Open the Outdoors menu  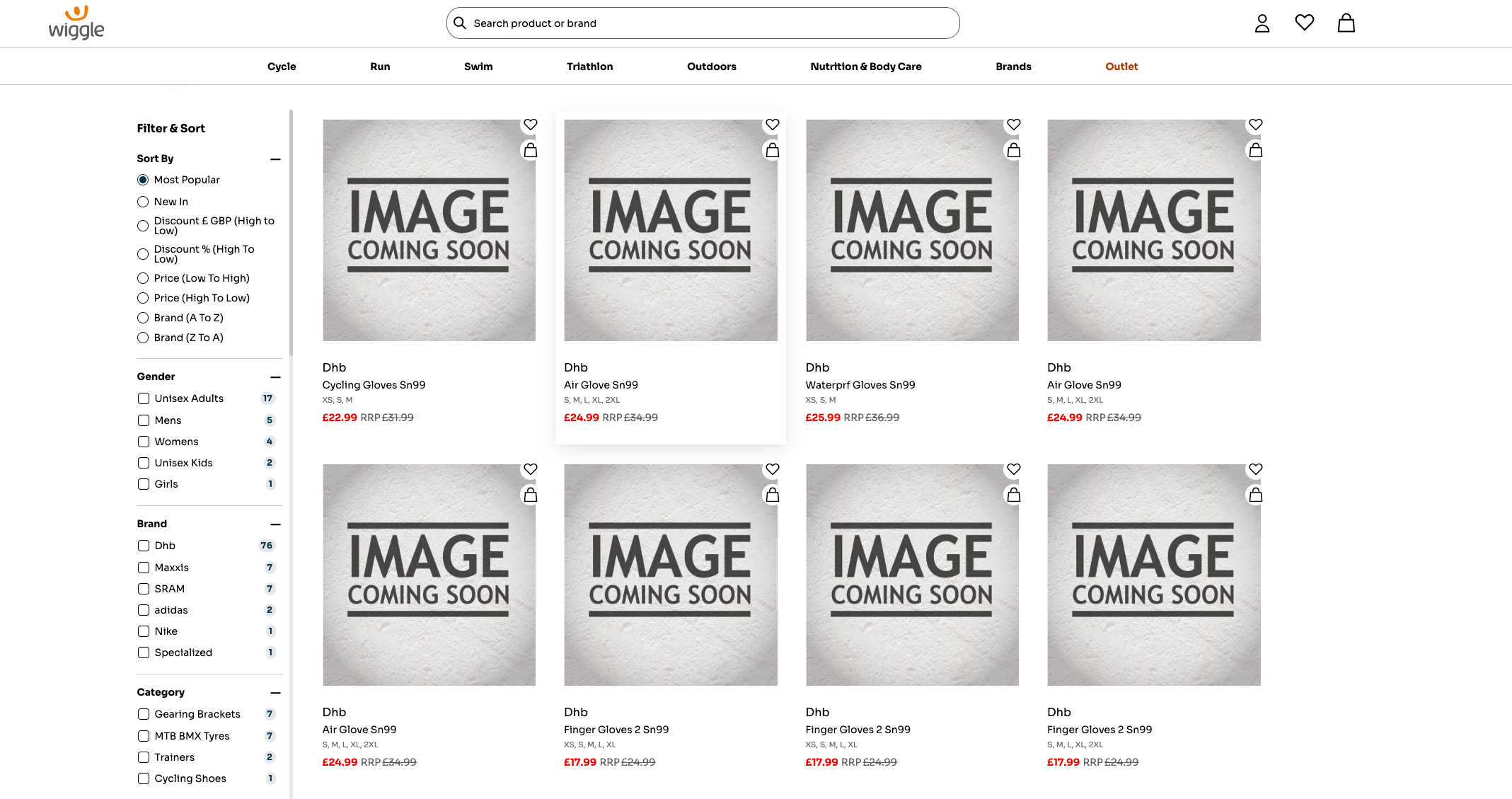tap(711, 67)
